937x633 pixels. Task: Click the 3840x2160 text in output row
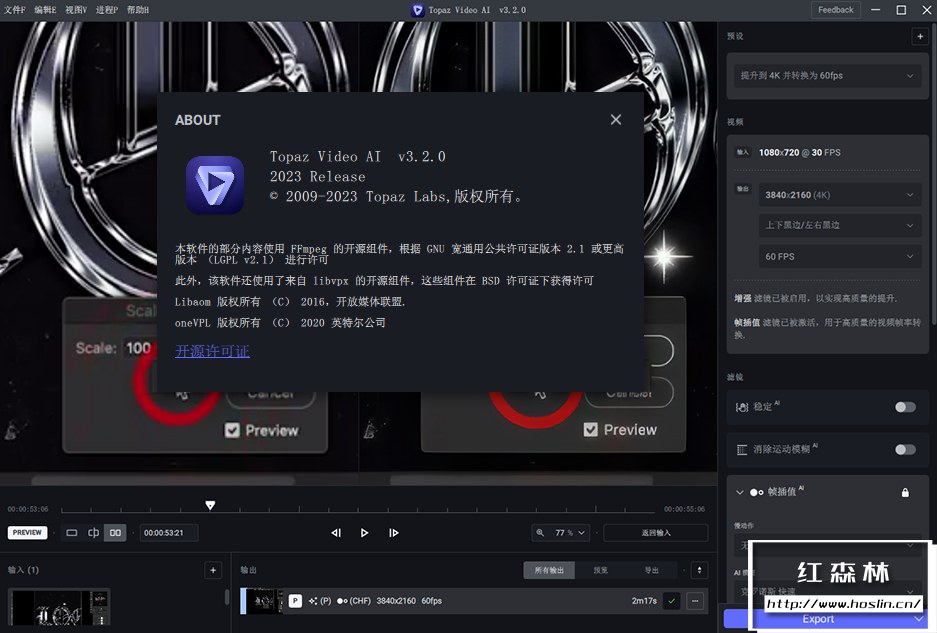point(396,601)
